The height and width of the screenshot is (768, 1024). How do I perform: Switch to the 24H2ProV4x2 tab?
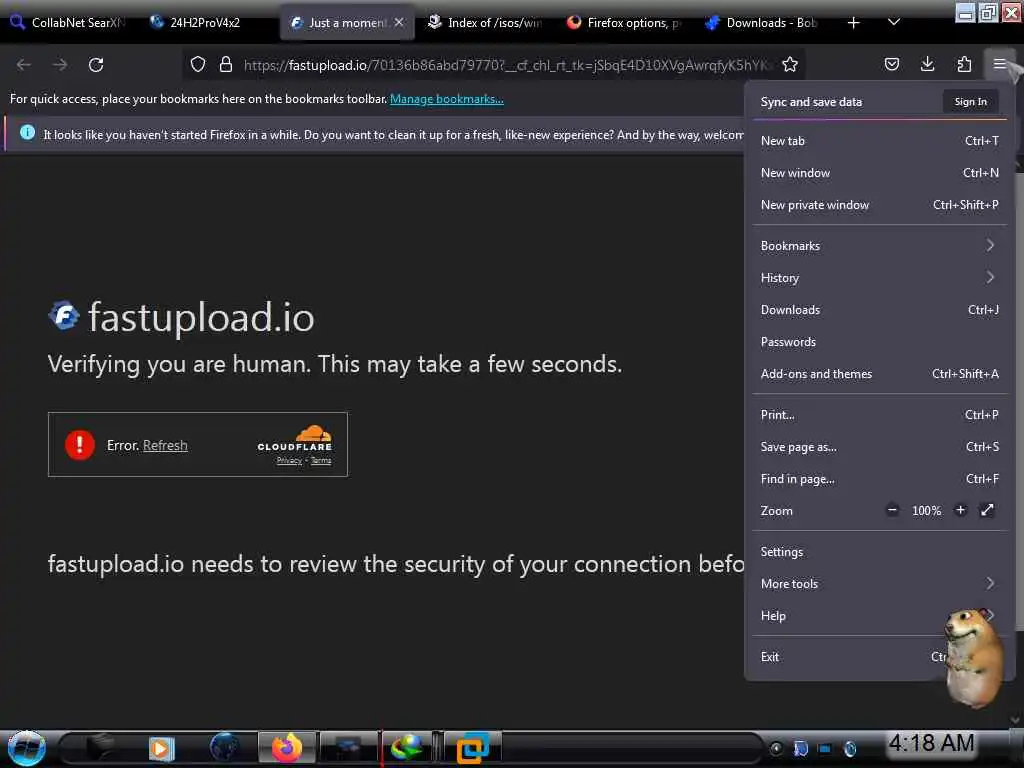click(x=204, y=23)
